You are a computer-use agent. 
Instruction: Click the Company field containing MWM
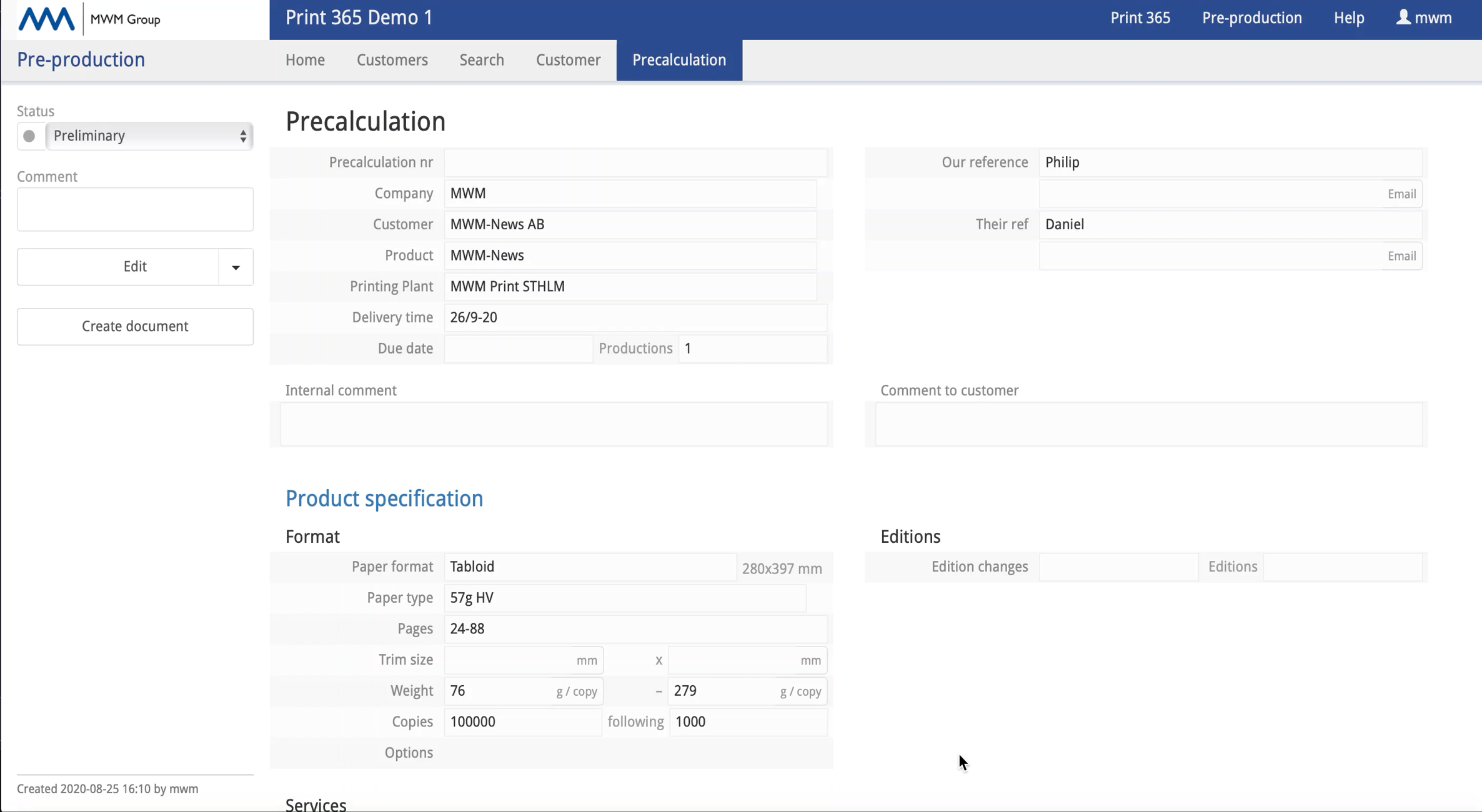[x=630, y=194]
